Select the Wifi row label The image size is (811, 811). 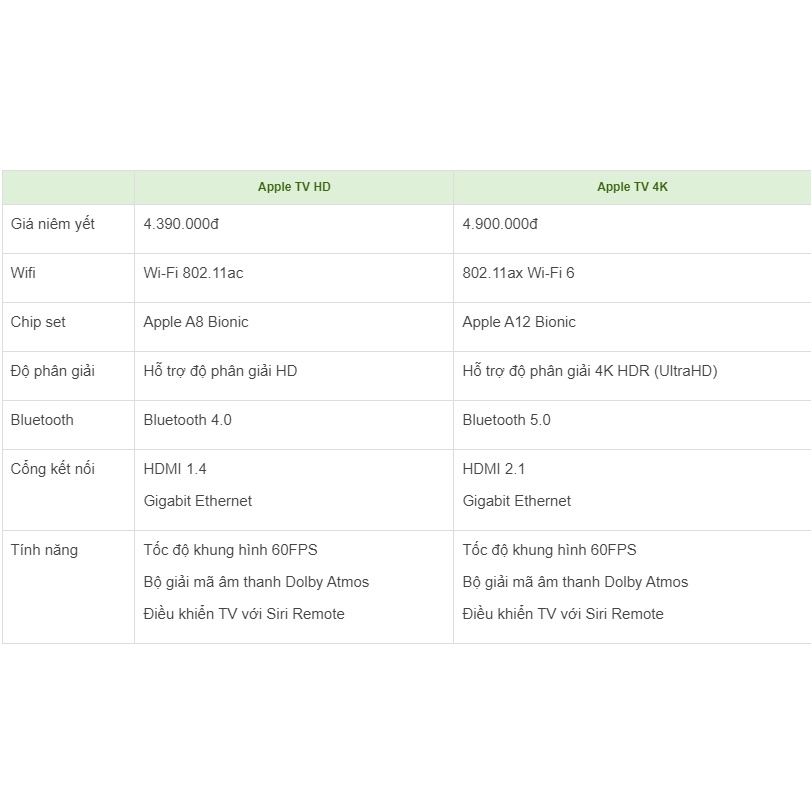coord(23,273)
